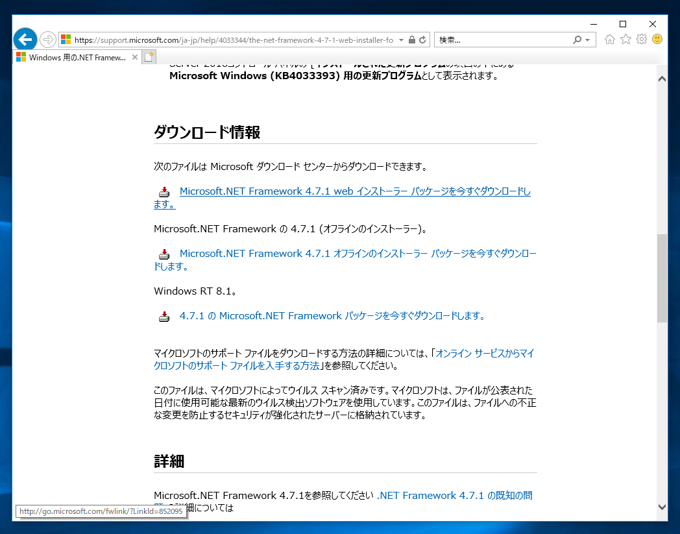Expand the search provider dropdown arrow
The width and height of the screenshot is (680, 534).
tap(588, 40)
